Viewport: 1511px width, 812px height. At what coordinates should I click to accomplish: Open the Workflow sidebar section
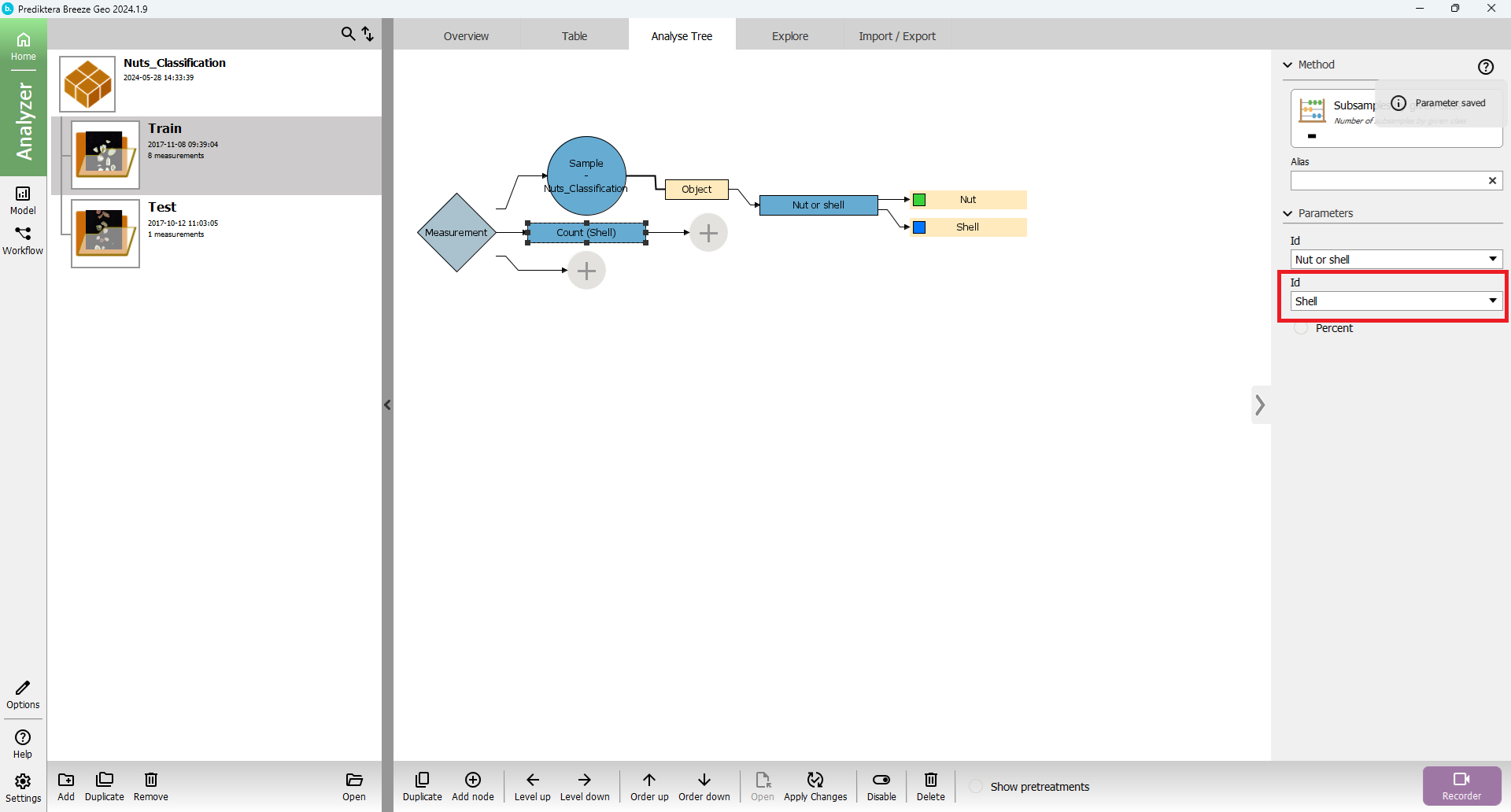tap(23, 240)
